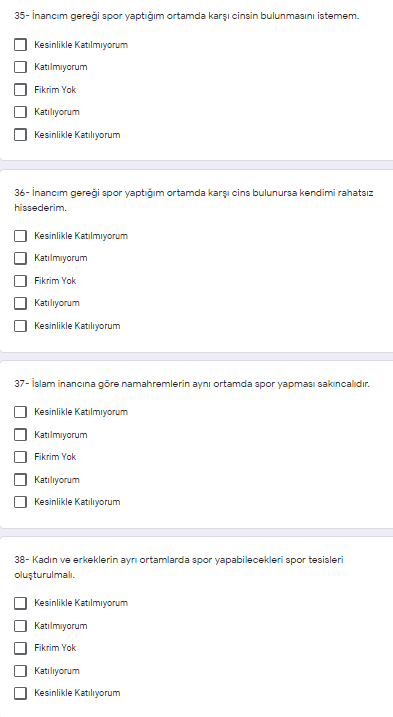Check 'Fikrim Yok' in question 38
The image size is (393, 717).
(20, 648)
